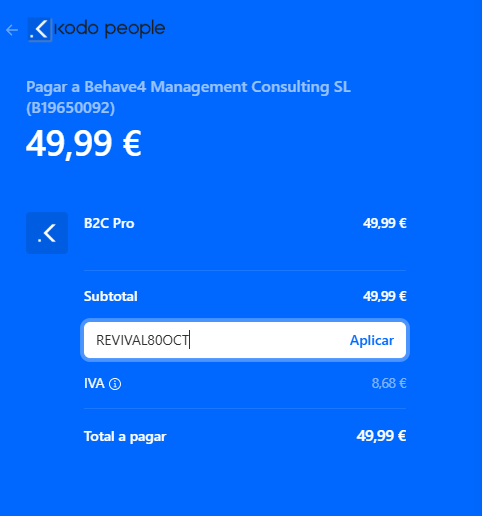The image size is (482, 516).
Task: Apply the promo code with Aplicar
Action: 372,340
